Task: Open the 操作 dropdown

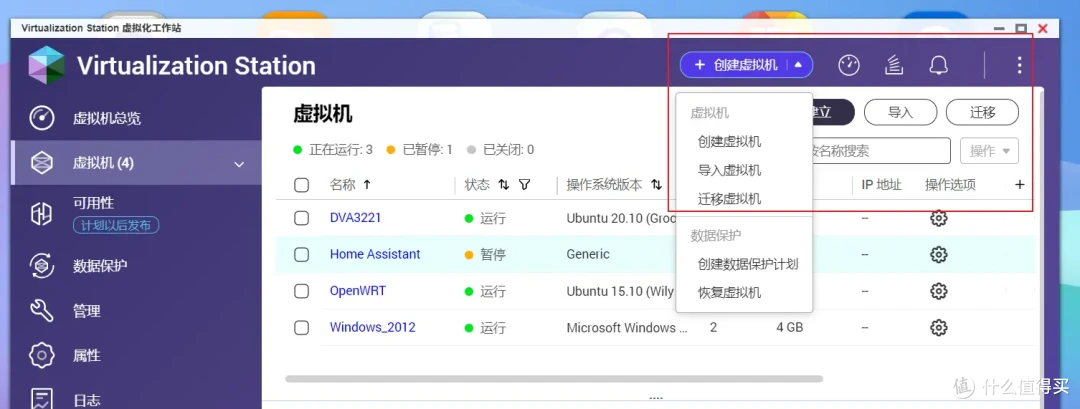Action: pos(989,151)
